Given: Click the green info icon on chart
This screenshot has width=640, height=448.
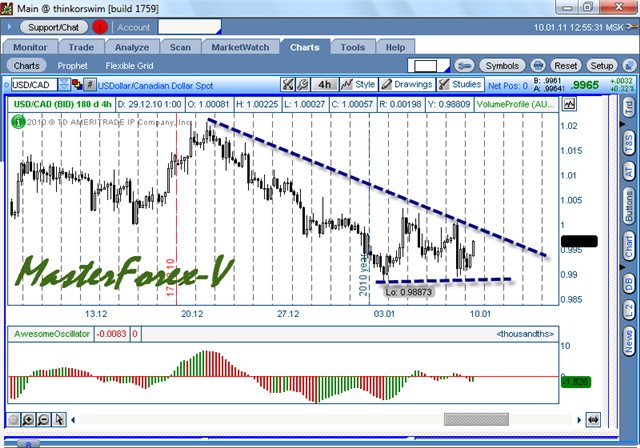Looking at the screenshot, I should [x=18, y=122].
